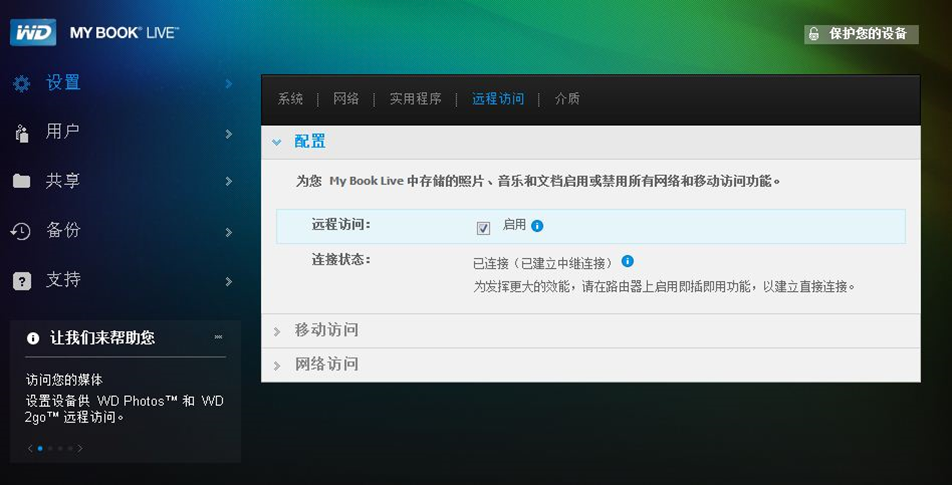Open 共享 in the sidebar
The image size is (952, 485).
63,181
